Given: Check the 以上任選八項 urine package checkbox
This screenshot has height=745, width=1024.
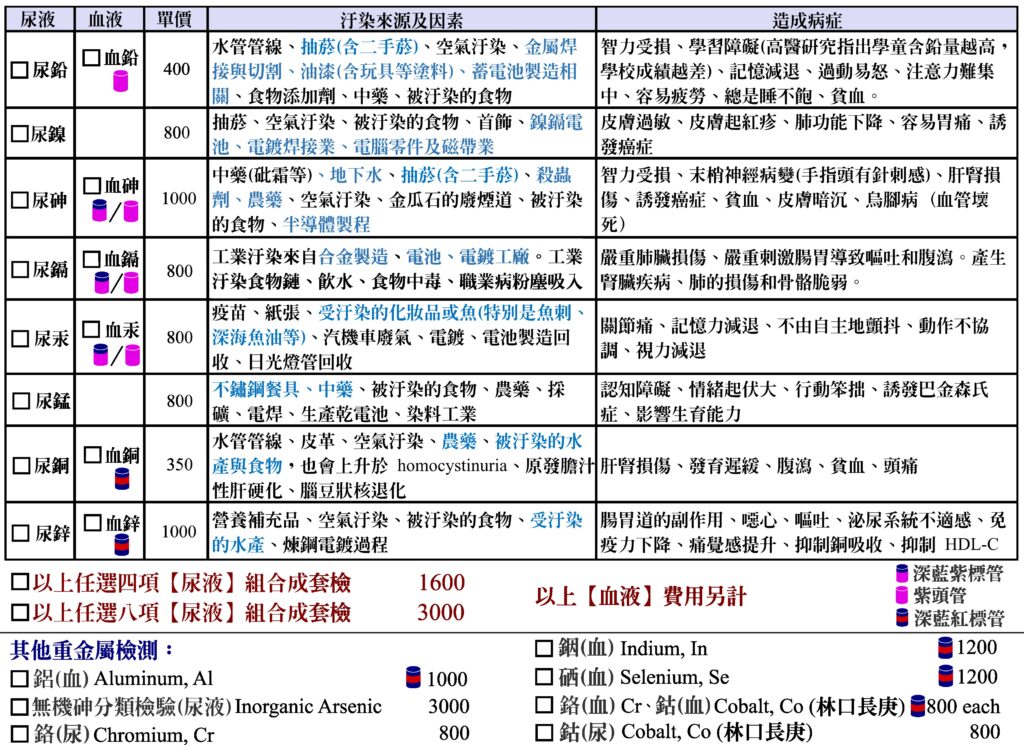Looking at the screenshot, I should pyautogui.click(x=20, y=612).
